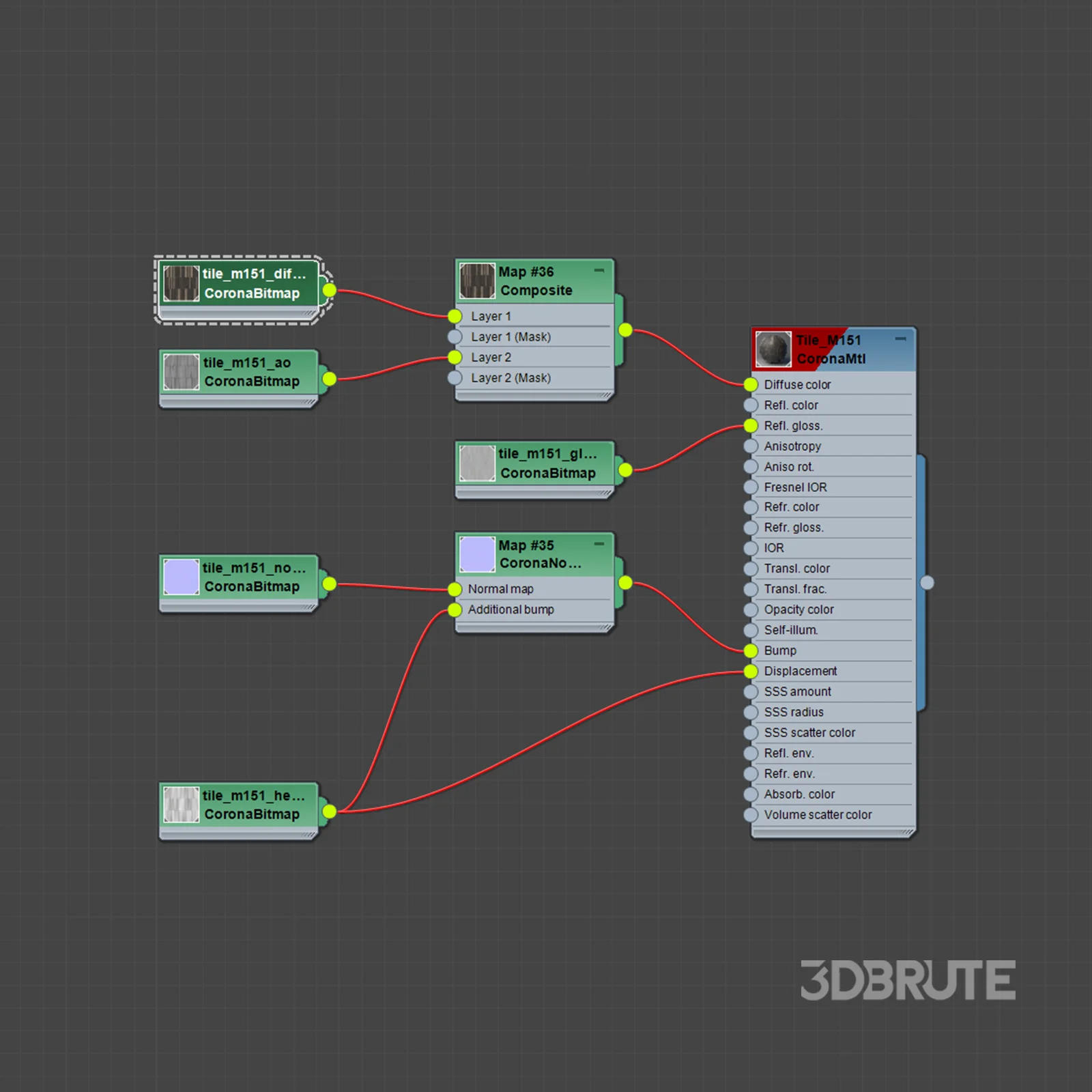Click the tile_m151_gl bitmap node title
The image size is (1092, 1092).
click(547, 454)
